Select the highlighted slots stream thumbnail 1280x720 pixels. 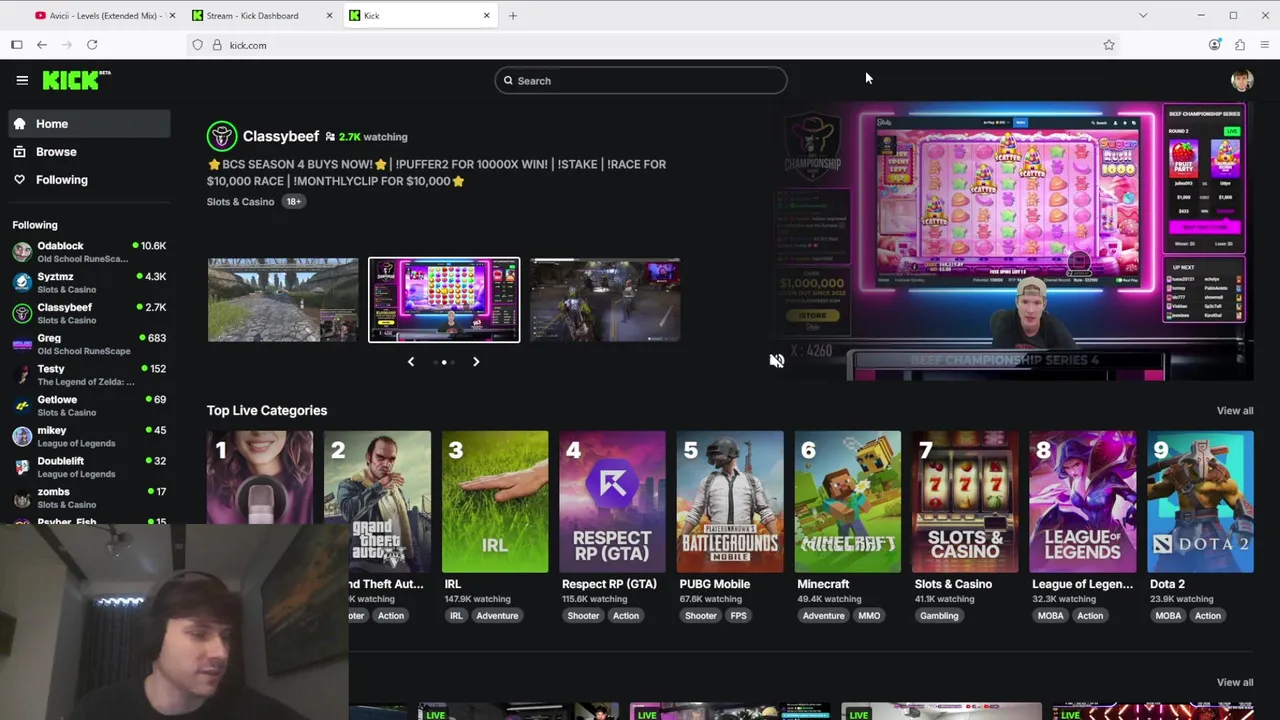click(x=444, y=300)
